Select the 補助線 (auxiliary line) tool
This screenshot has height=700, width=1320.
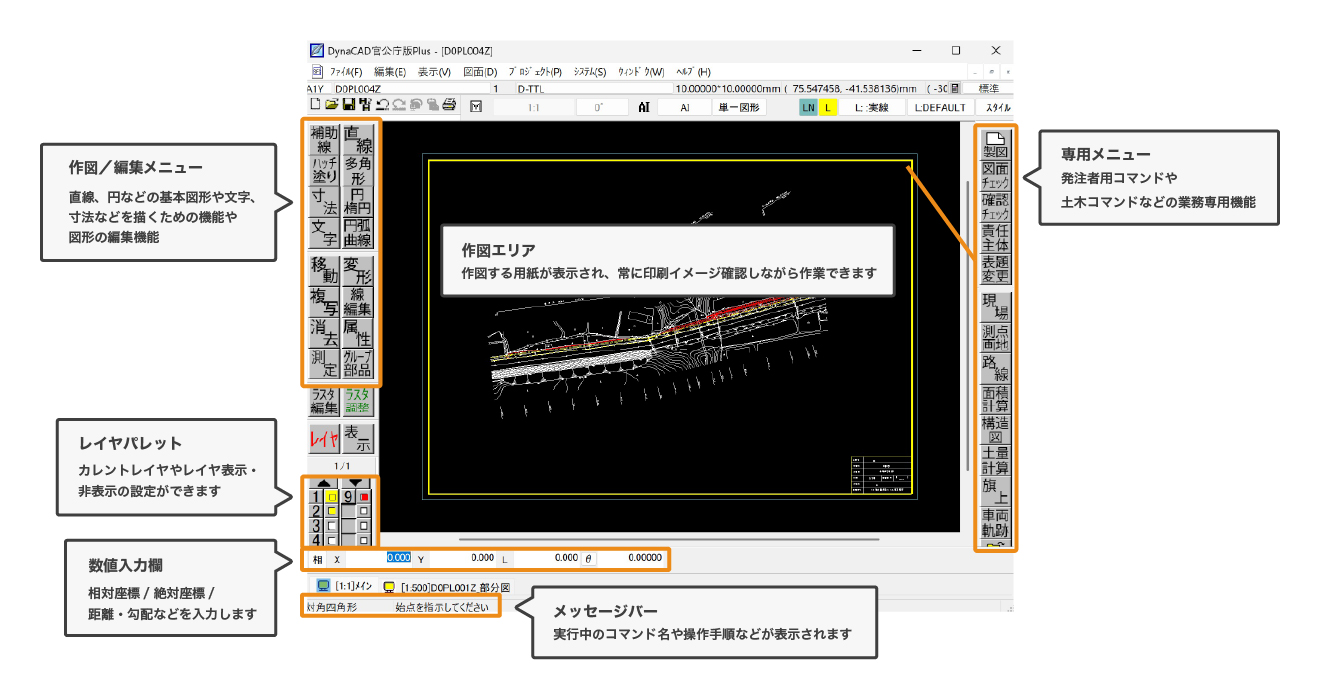tap(324, 139)
